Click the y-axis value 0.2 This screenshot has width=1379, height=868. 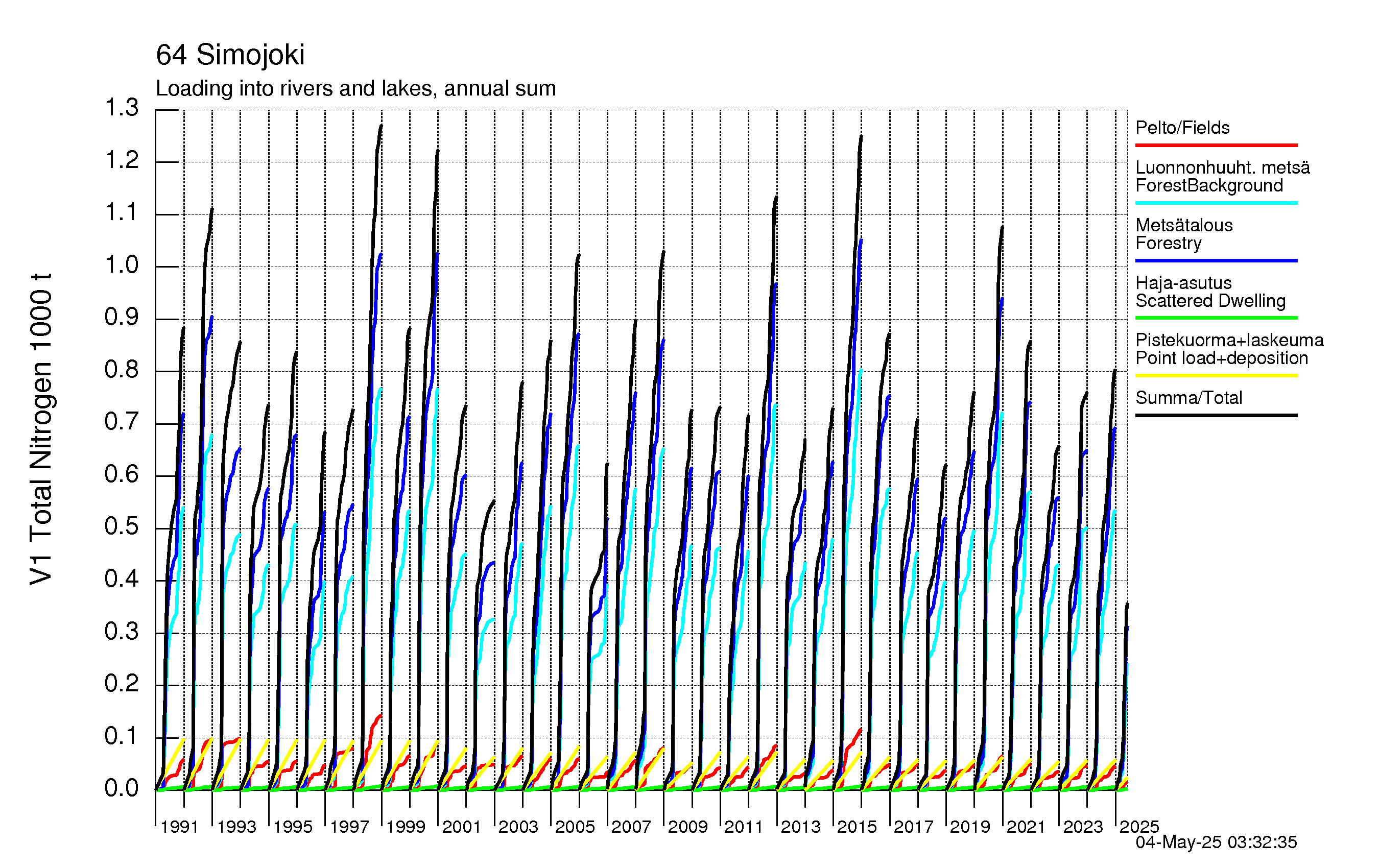click(122, 684)
